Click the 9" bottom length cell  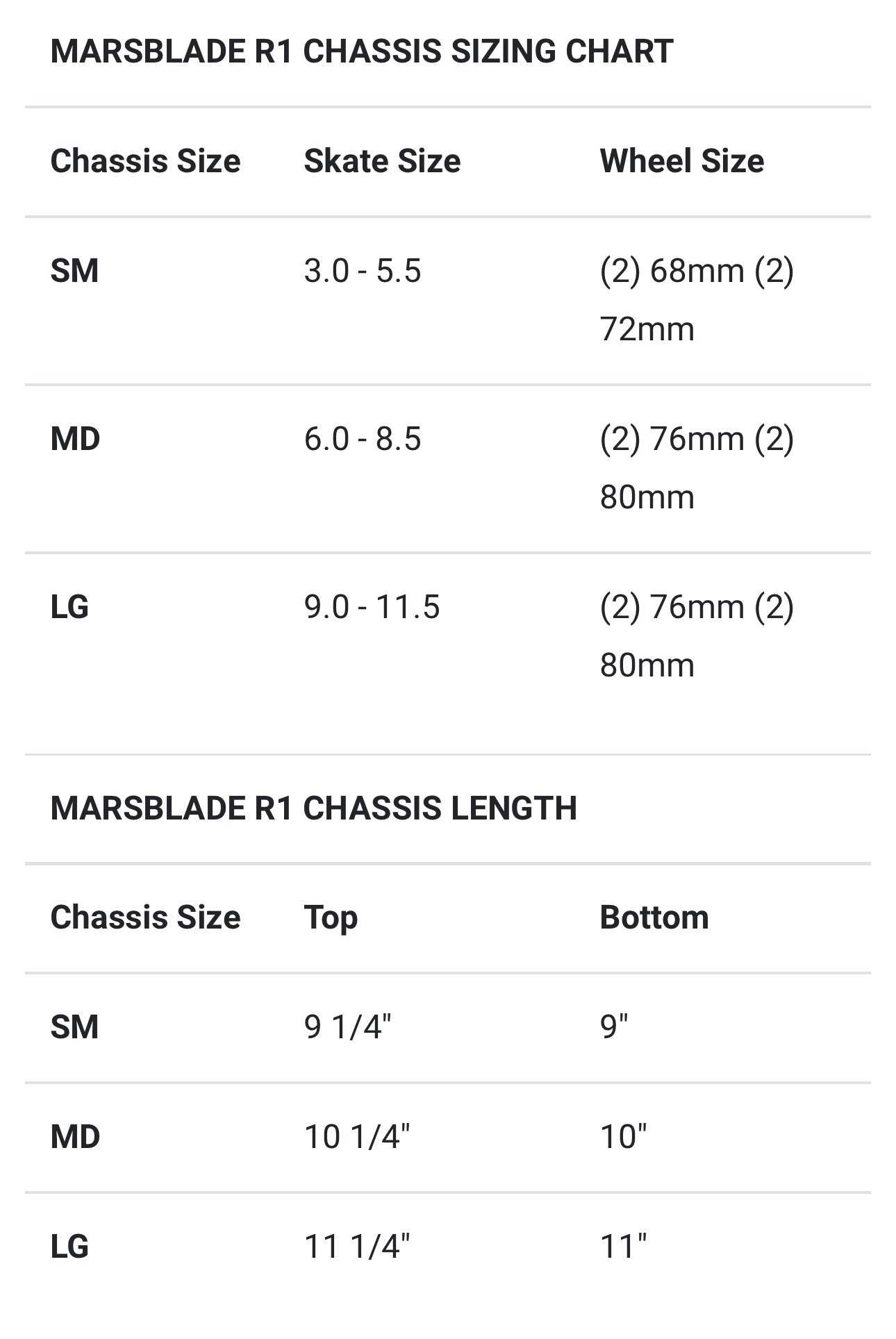pyautogui.click(x=614, y=1026)
